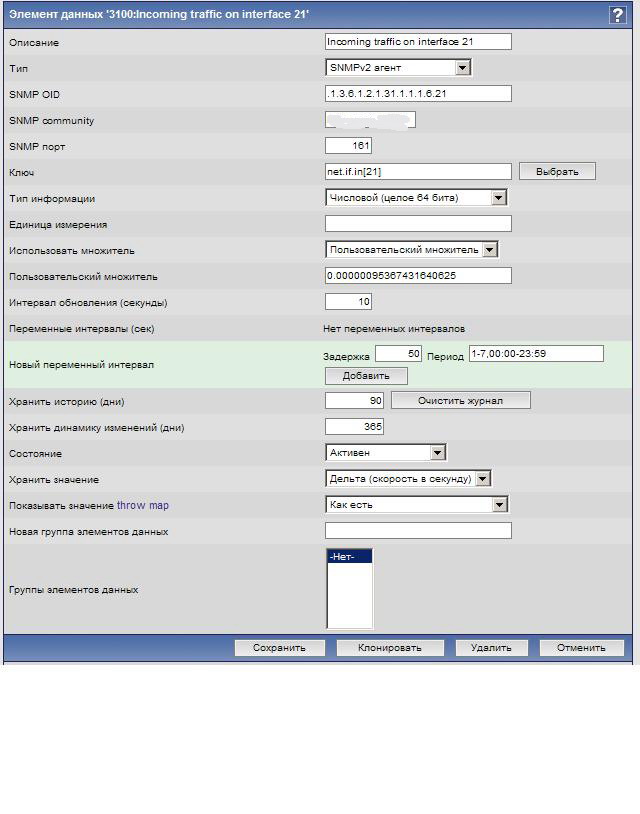Open the throw map link
Viewport: 640px width, 814px height.
[143, 506]
